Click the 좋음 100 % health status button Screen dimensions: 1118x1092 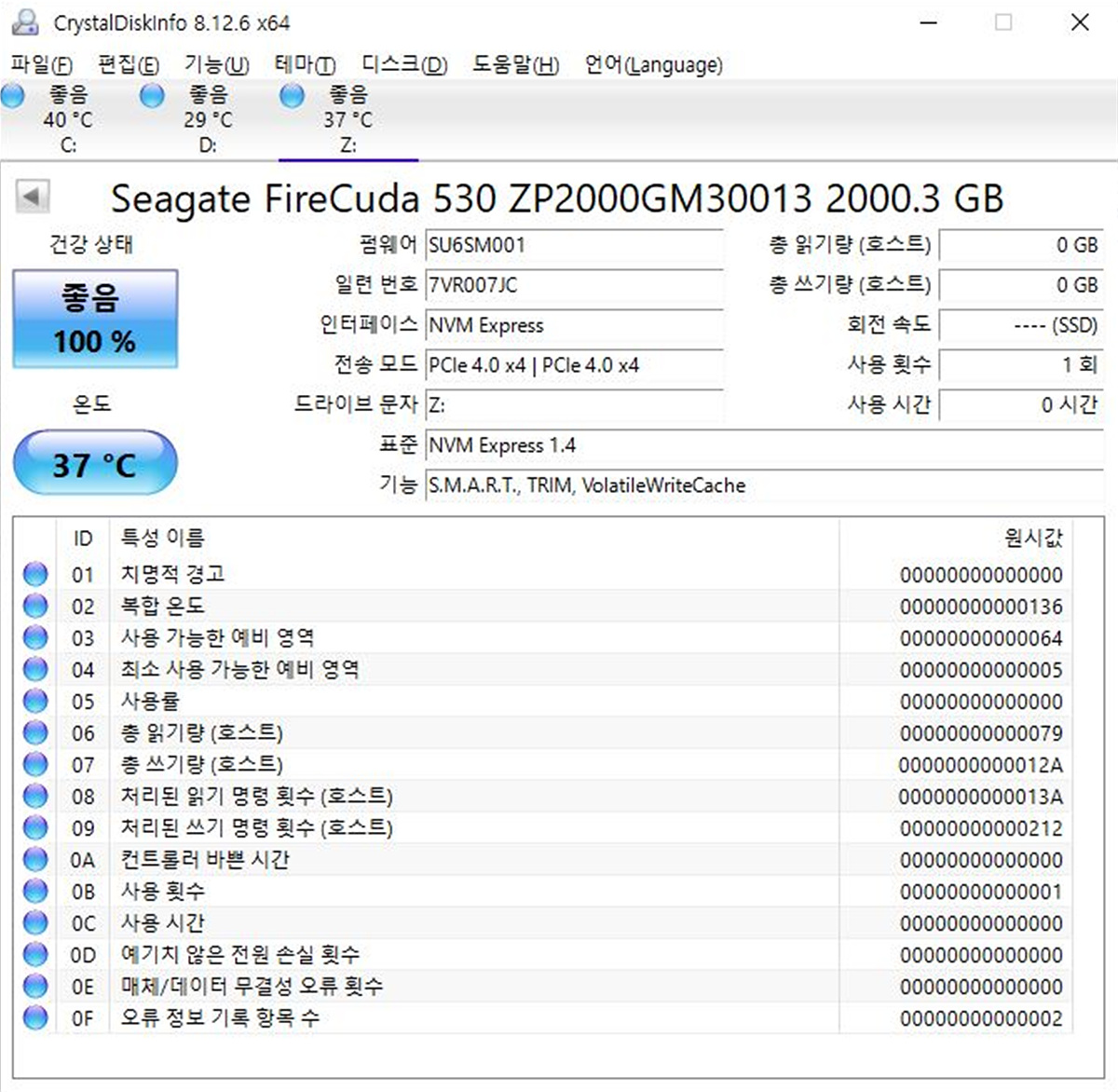(x=95, y=319)
